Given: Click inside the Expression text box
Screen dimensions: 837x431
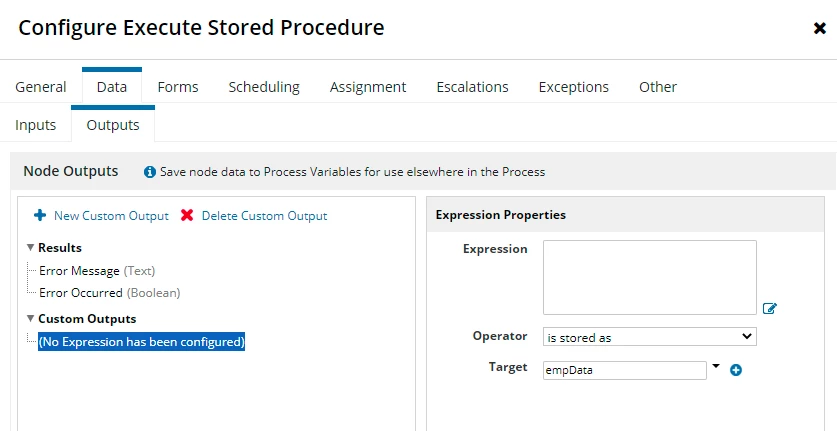Looking at the screenshot, I should pos(650,277).
